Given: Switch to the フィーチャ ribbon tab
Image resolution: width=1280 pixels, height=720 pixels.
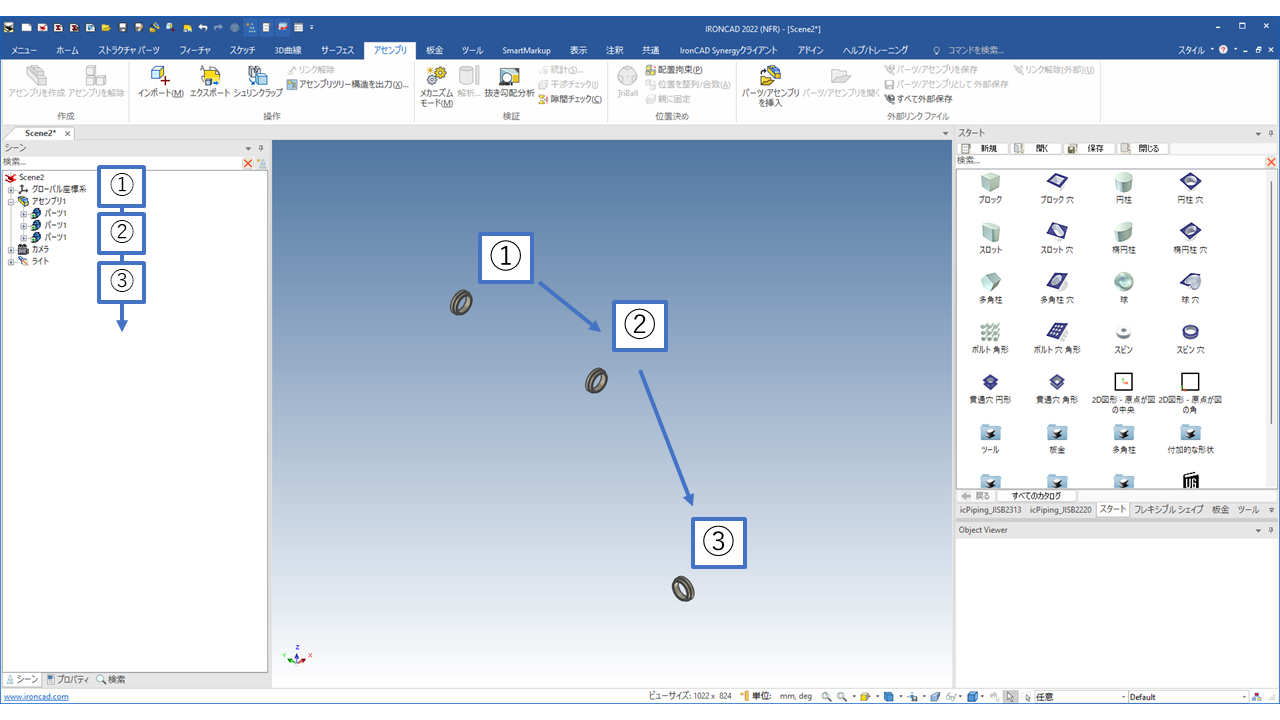Looking at the screenshot, I should point(194,50).
